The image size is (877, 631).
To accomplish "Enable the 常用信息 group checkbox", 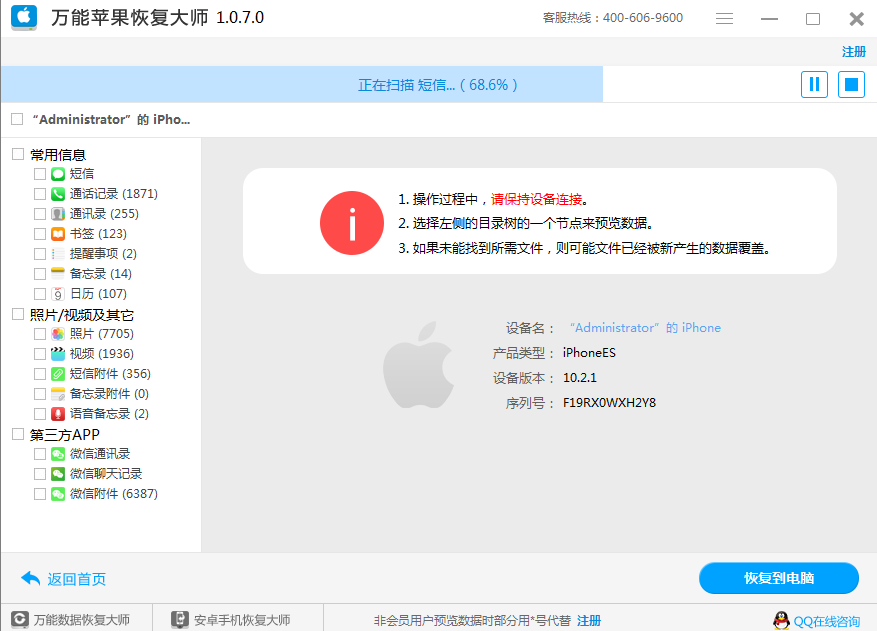I will point(16,153).
